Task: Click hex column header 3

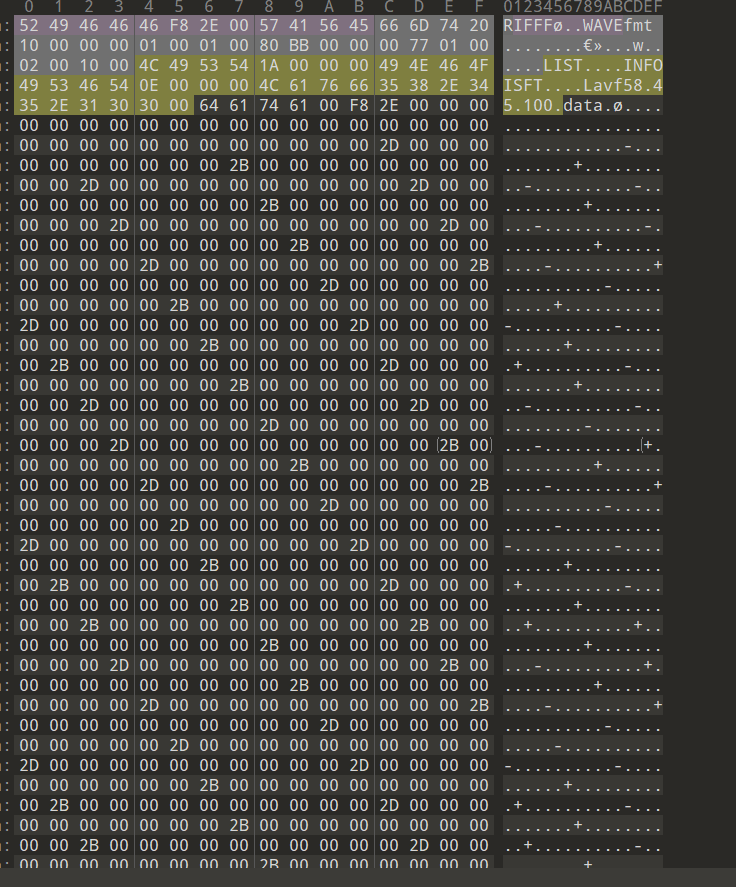Action: (x=118, y=7)
